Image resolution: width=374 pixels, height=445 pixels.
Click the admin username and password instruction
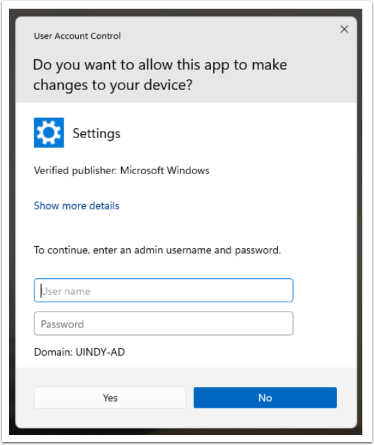[157, 250]
